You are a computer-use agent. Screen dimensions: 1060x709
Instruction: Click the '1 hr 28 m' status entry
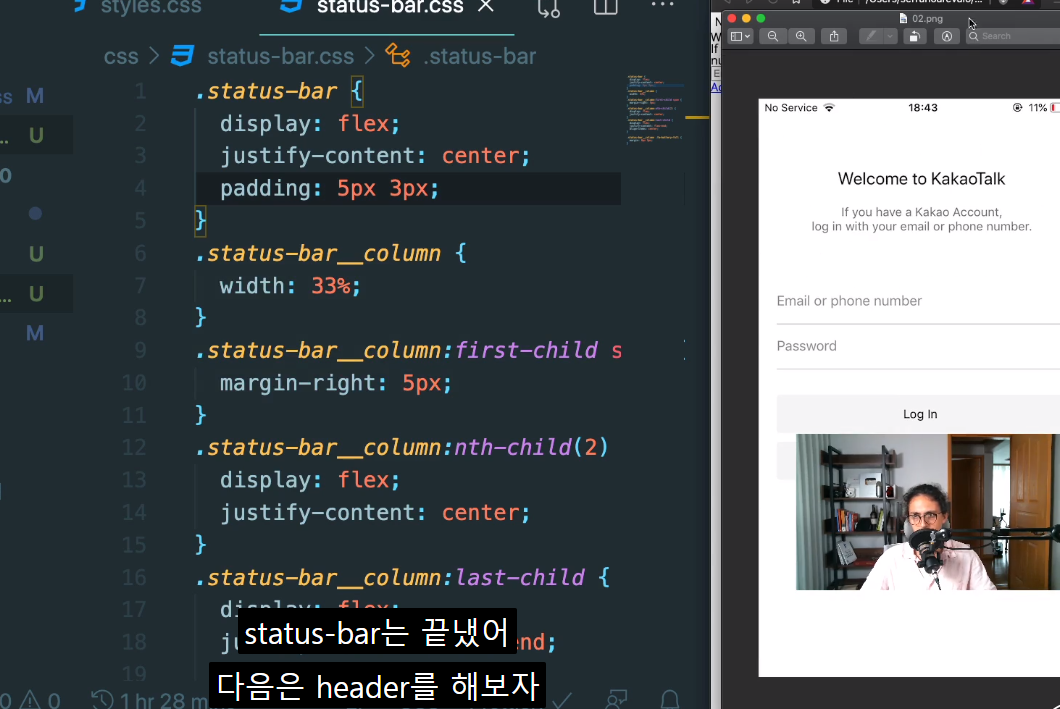click(162, 700)
